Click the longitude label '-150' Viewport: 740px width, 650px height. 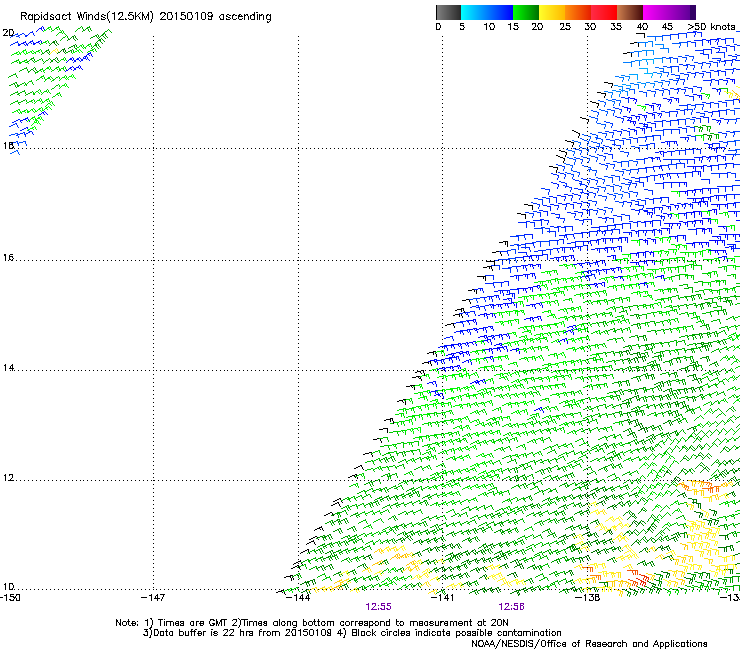10,598
